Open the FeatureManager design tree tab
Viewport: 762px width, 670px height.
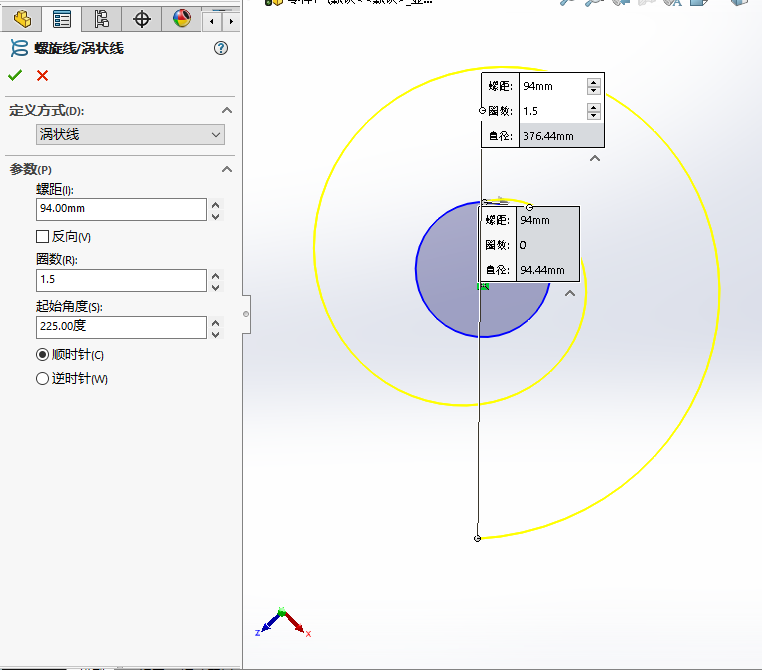(22, 20)
